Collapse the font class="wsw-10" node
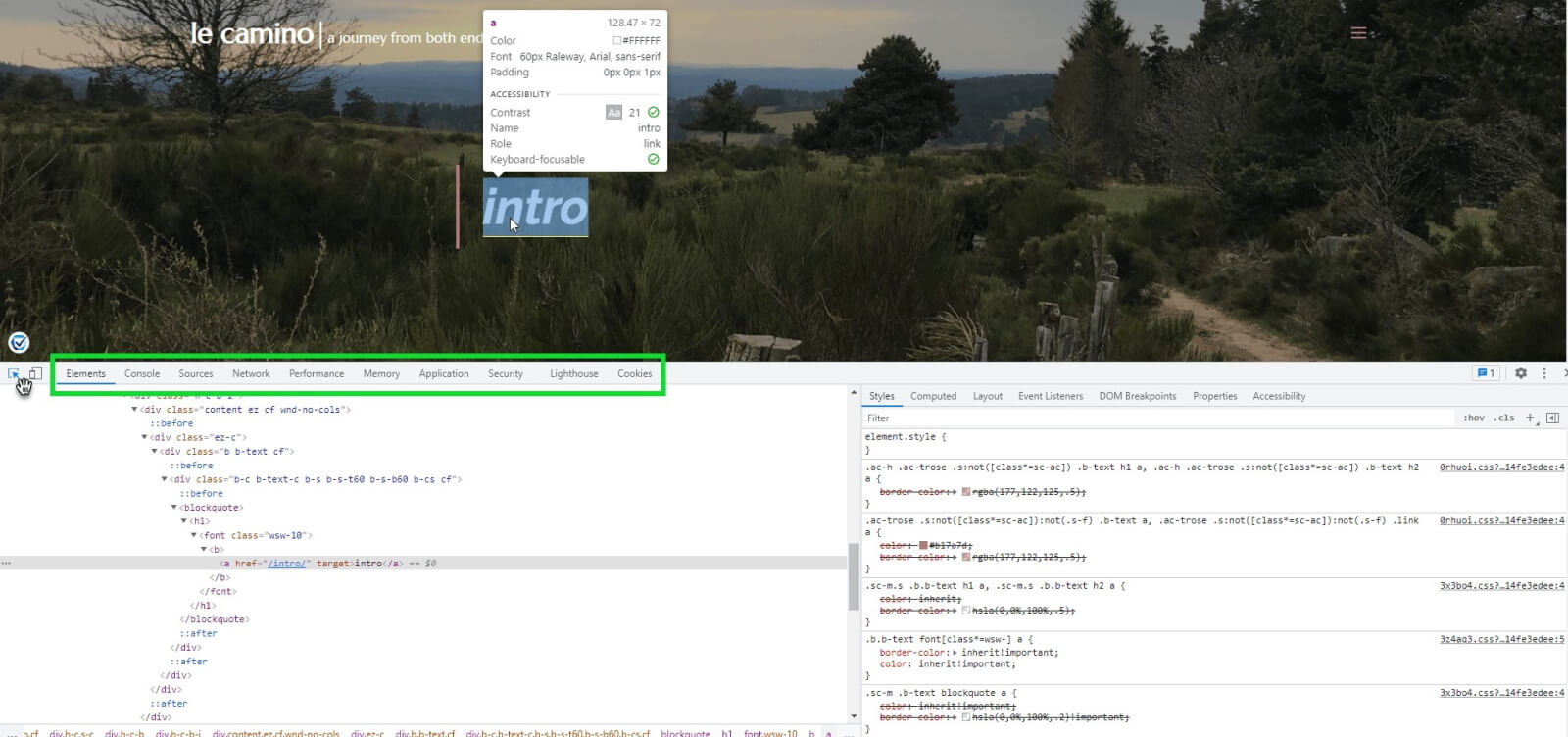This screenshot has height=737, width=1568. tap(194, 535)
